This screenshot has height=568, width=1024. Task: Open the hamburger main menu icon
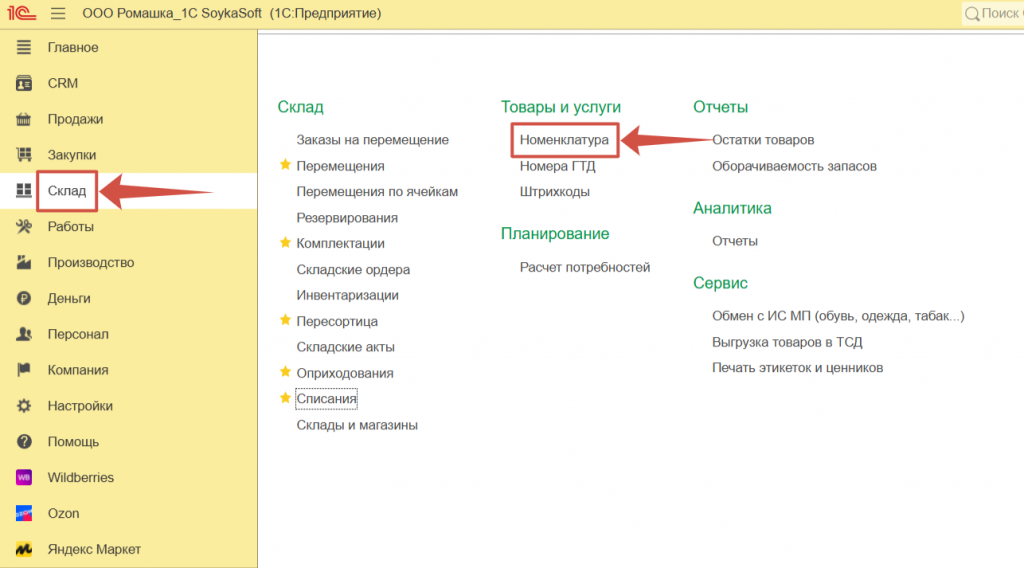pos(57,14)
